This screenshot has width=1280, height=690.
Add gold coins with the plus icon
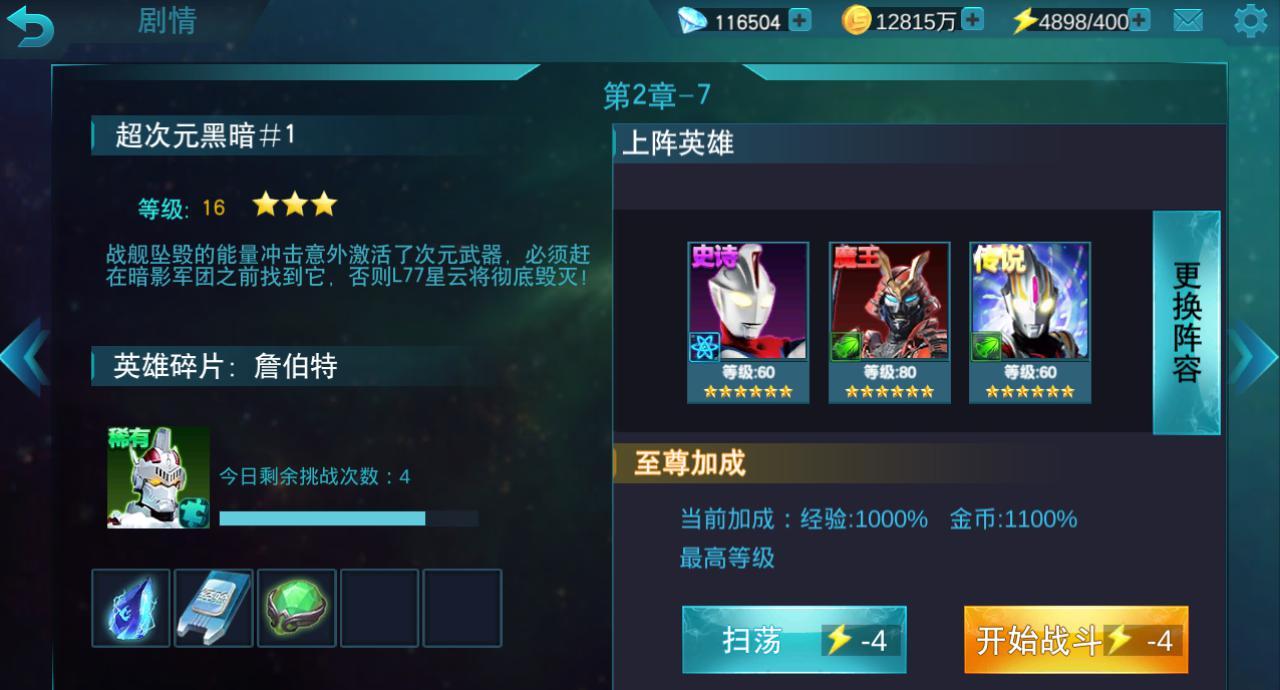(972, 20)
